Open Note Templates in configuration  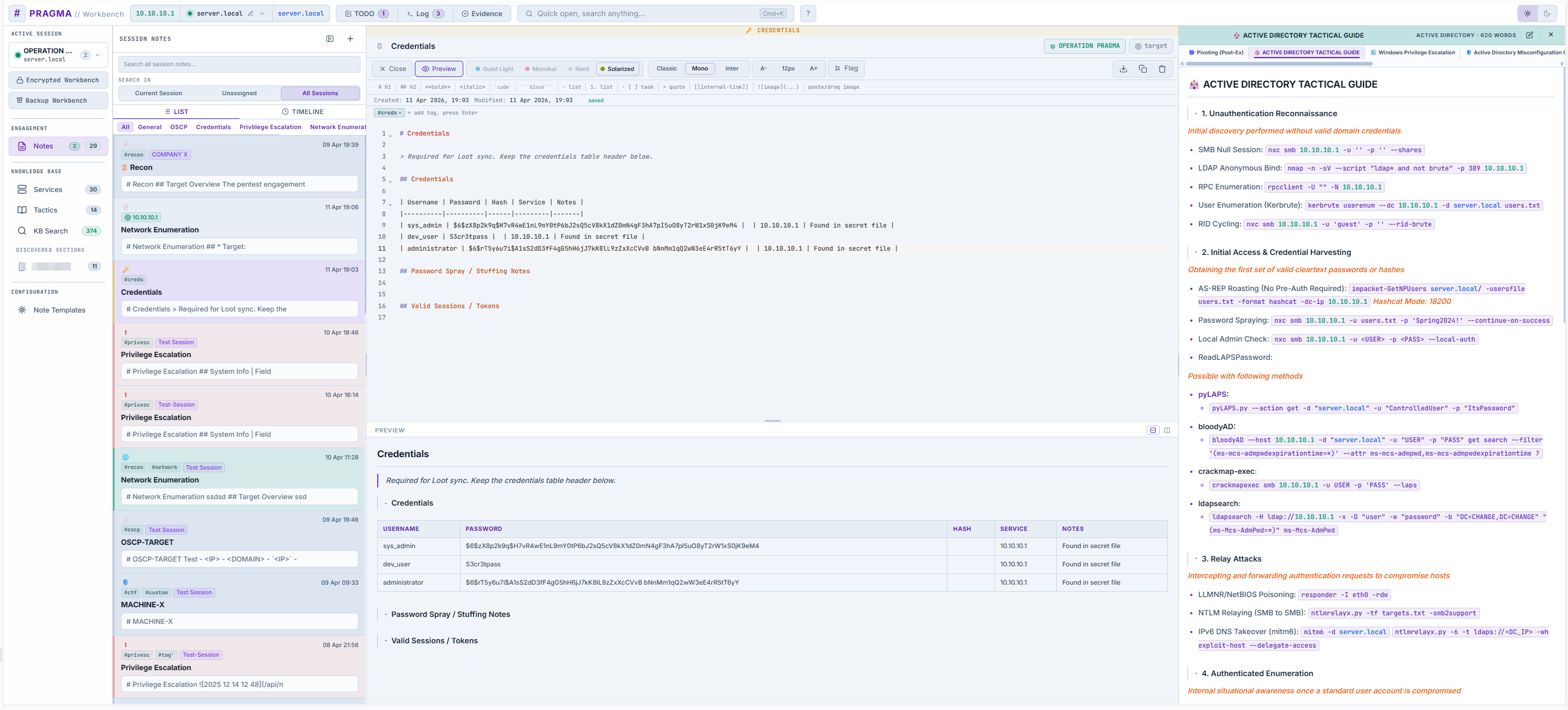59,310
